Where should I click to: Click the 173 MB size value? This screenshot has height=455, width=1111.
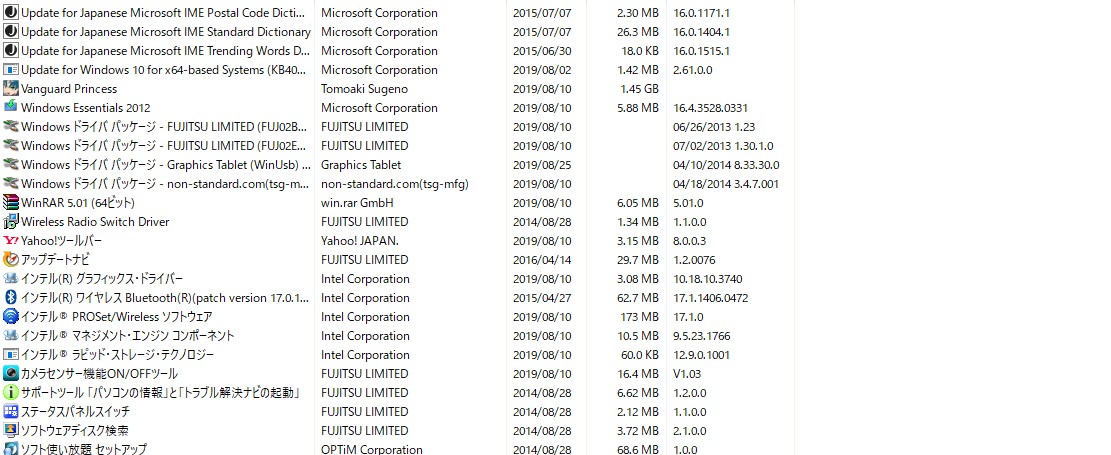point(641,317)
